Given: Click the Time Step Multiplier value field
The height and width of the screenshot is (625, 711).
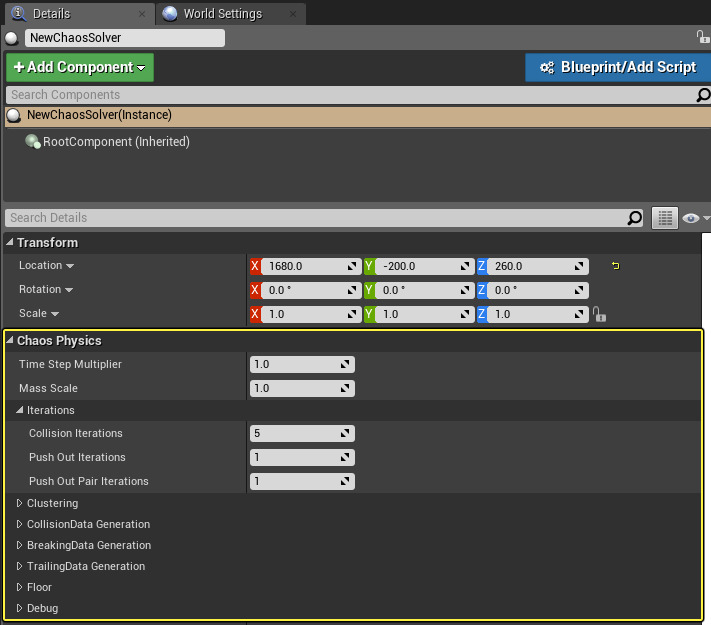Looking at the screenshot, I should 295,364.
